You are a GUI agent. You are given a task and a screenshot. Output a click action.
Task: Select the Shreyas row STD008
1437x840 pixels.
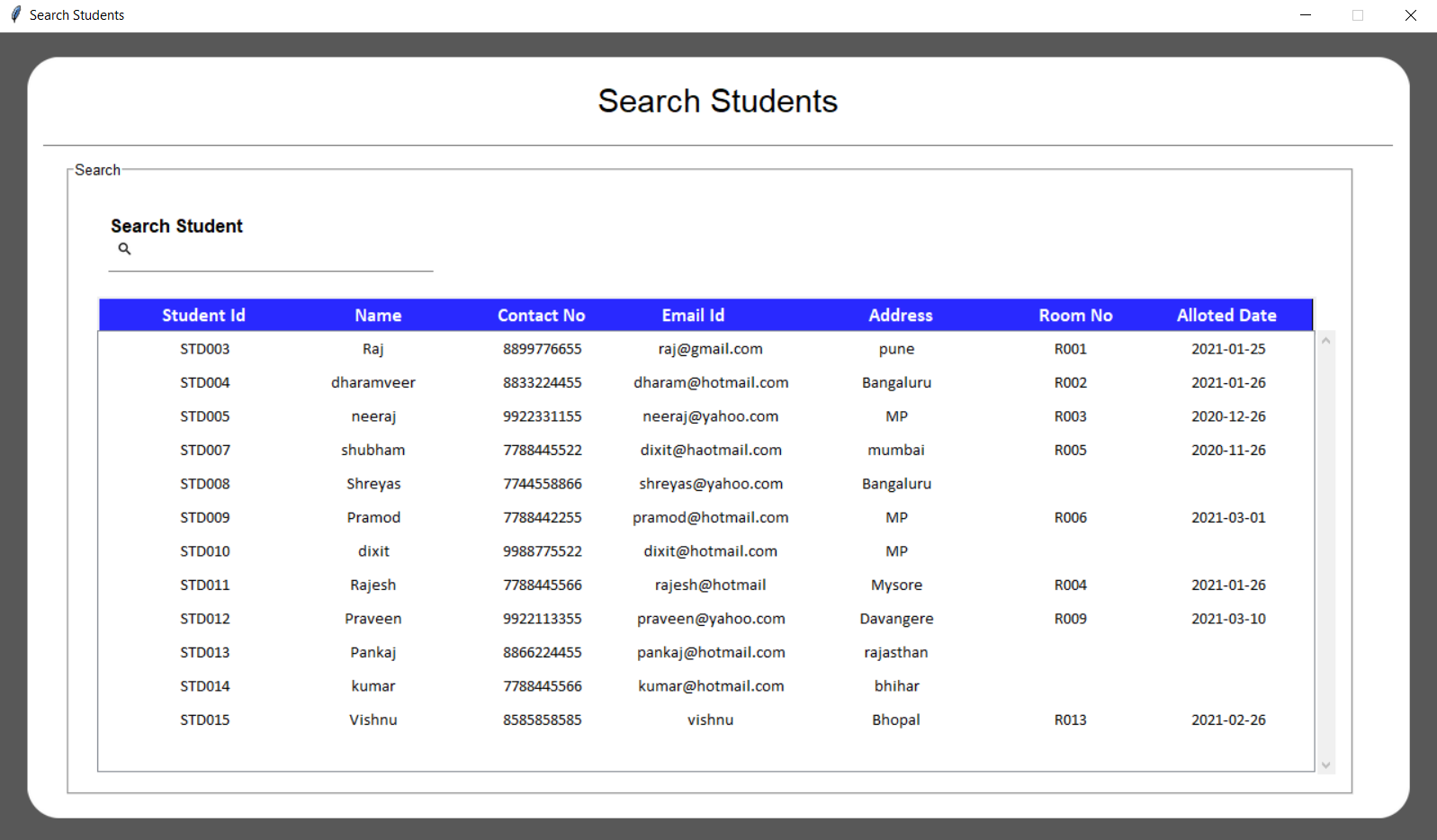[x=373, y=484]
